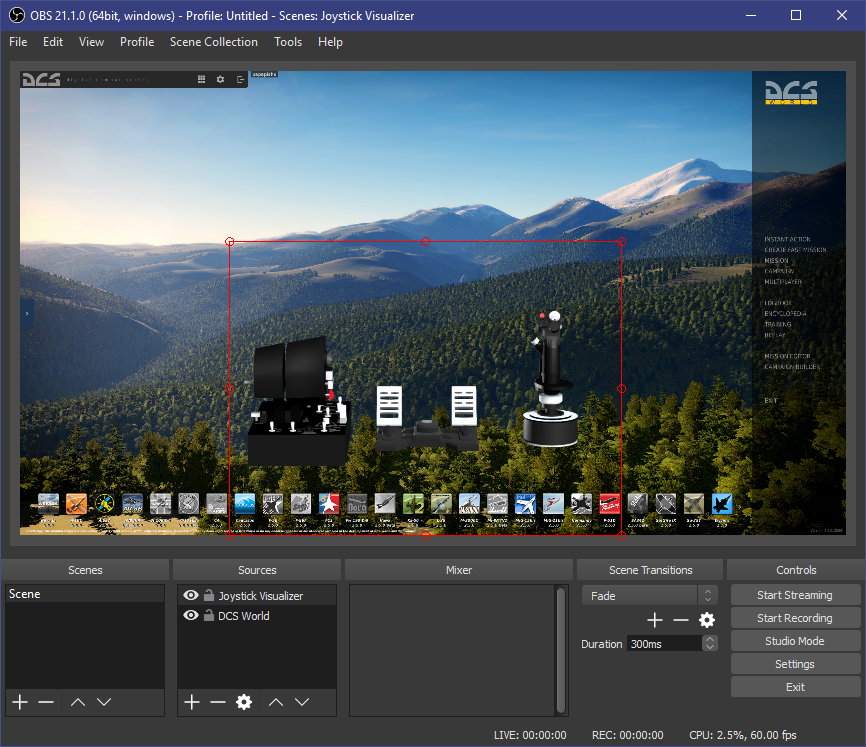
Task: Click the blue mountain module icon in DCS preview
Action: click(245, 504)
